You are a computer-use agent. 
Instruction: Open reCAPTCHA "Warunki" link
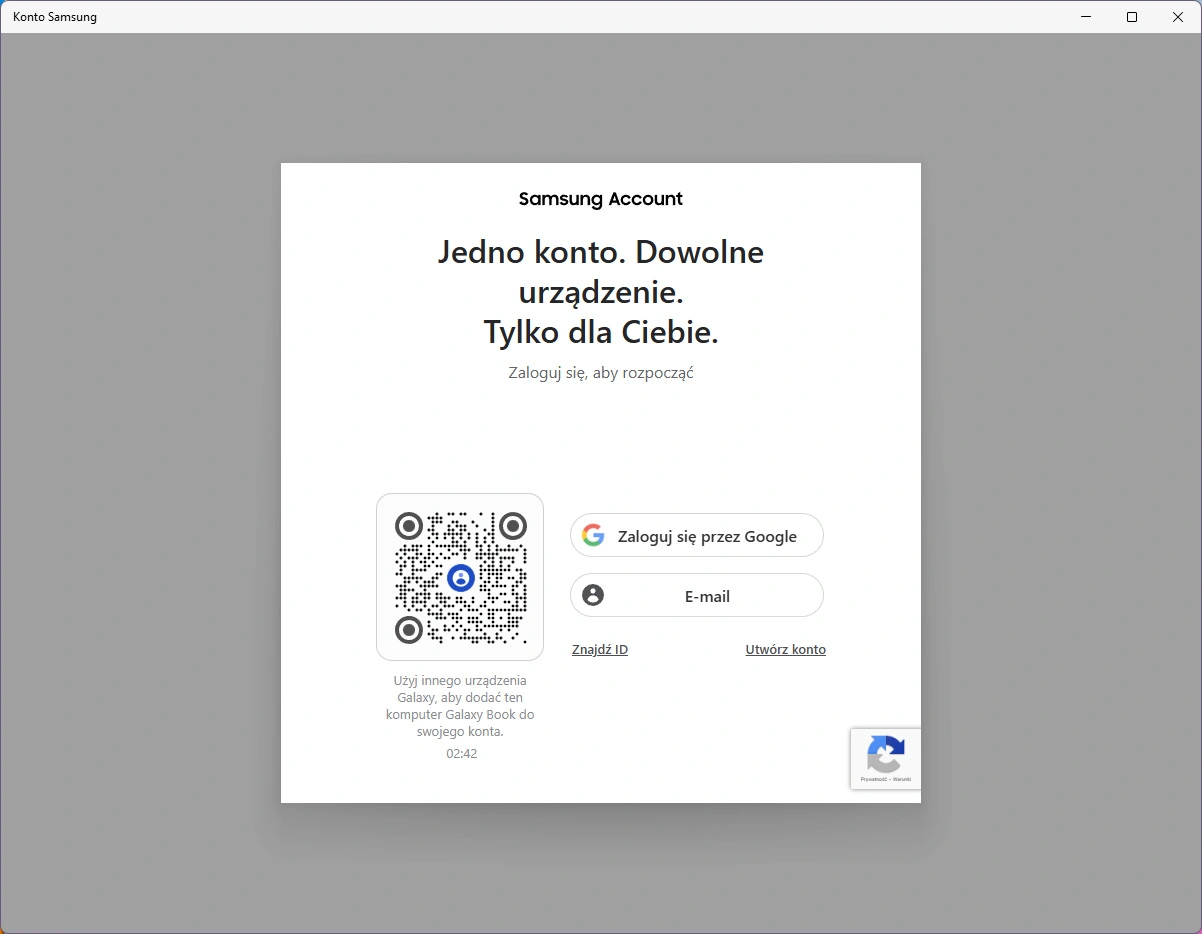tap(901, 779)
